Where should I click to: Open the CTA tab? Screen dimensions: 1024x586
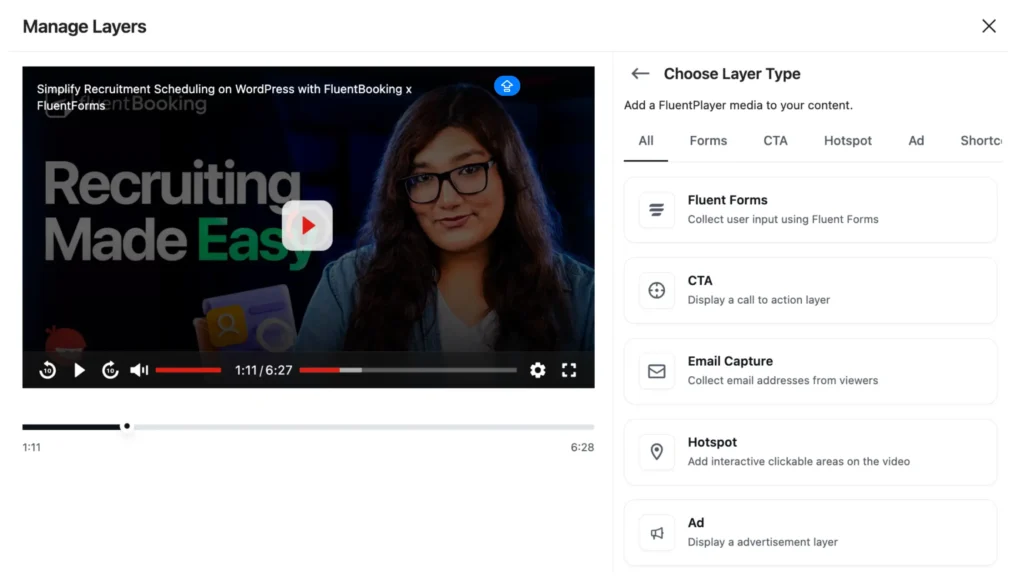[775, 141]
